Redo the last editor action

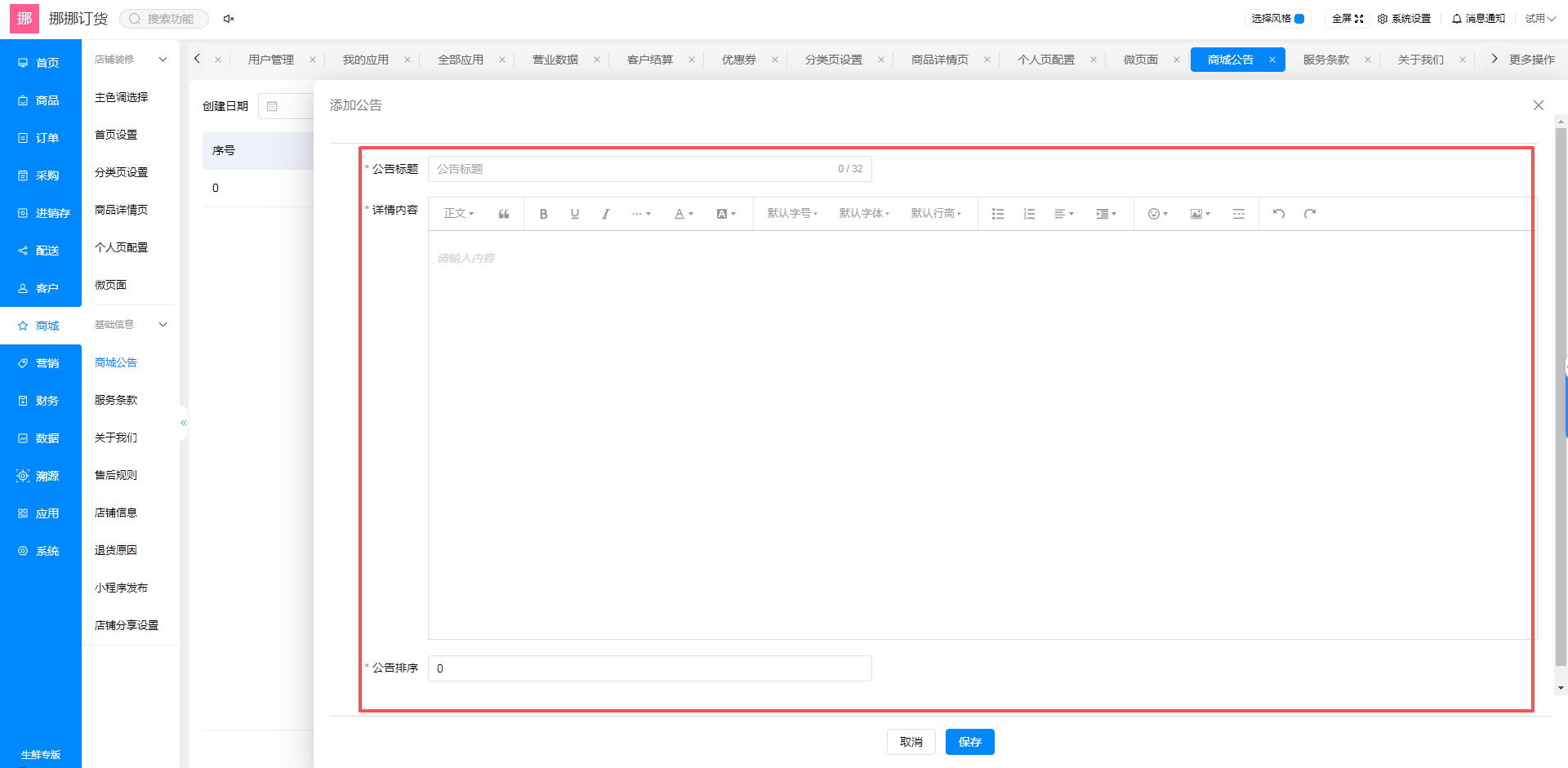tap(1310, 214)
